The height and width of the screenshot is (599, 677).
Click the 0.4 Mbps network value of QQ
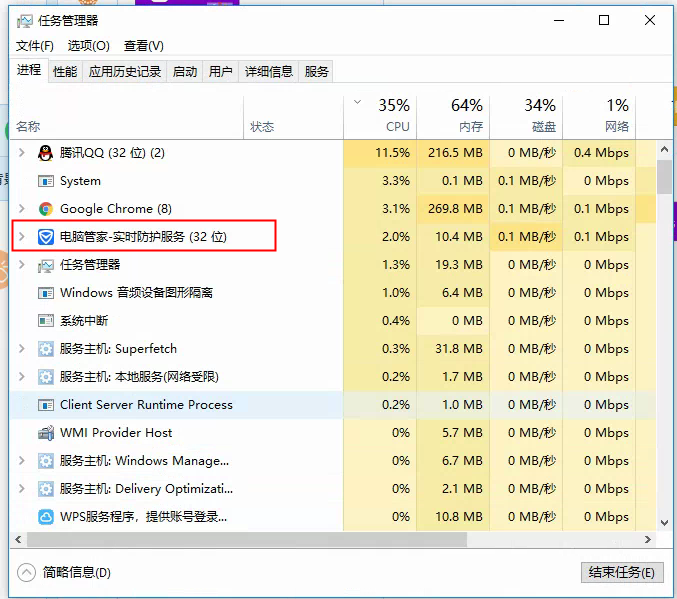pos(601,153)
